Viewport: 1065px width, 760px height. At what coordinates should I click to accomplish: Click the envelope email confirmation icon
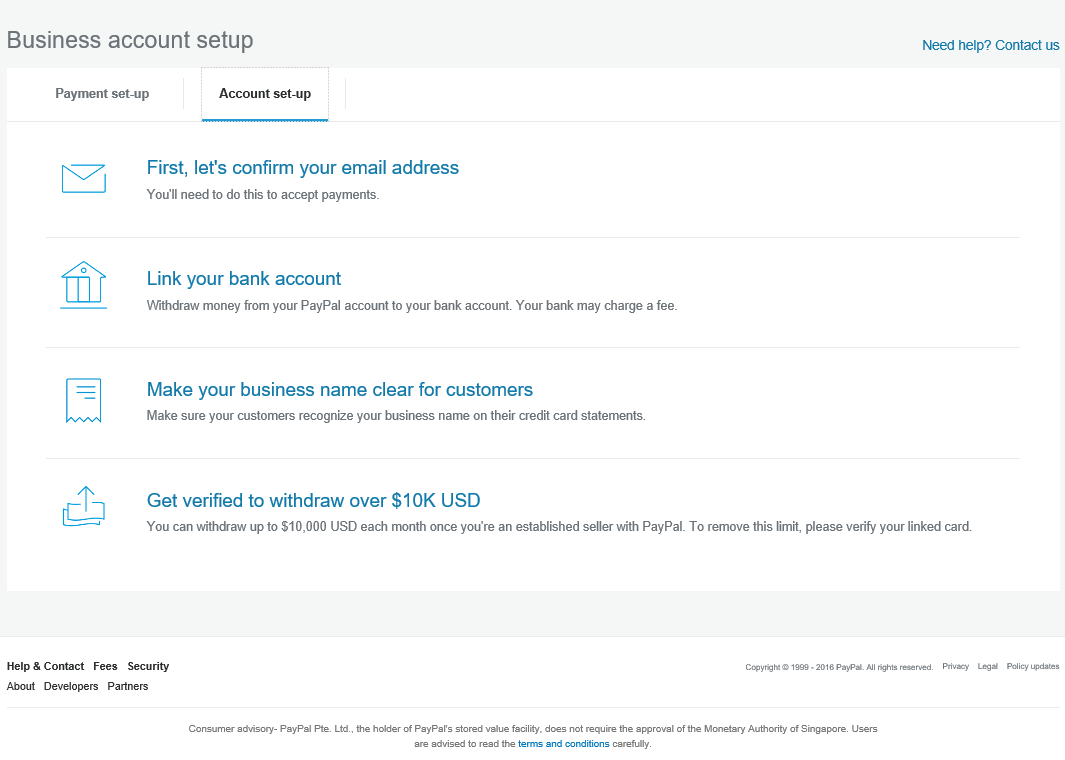pyautogui.click(x=83, y=179)
